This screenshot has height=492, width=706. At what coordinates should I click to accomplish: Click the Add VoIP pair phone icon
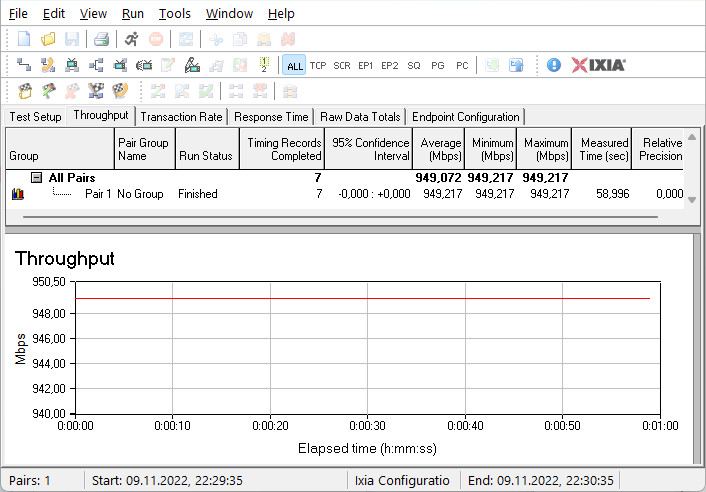pos(48,65)
